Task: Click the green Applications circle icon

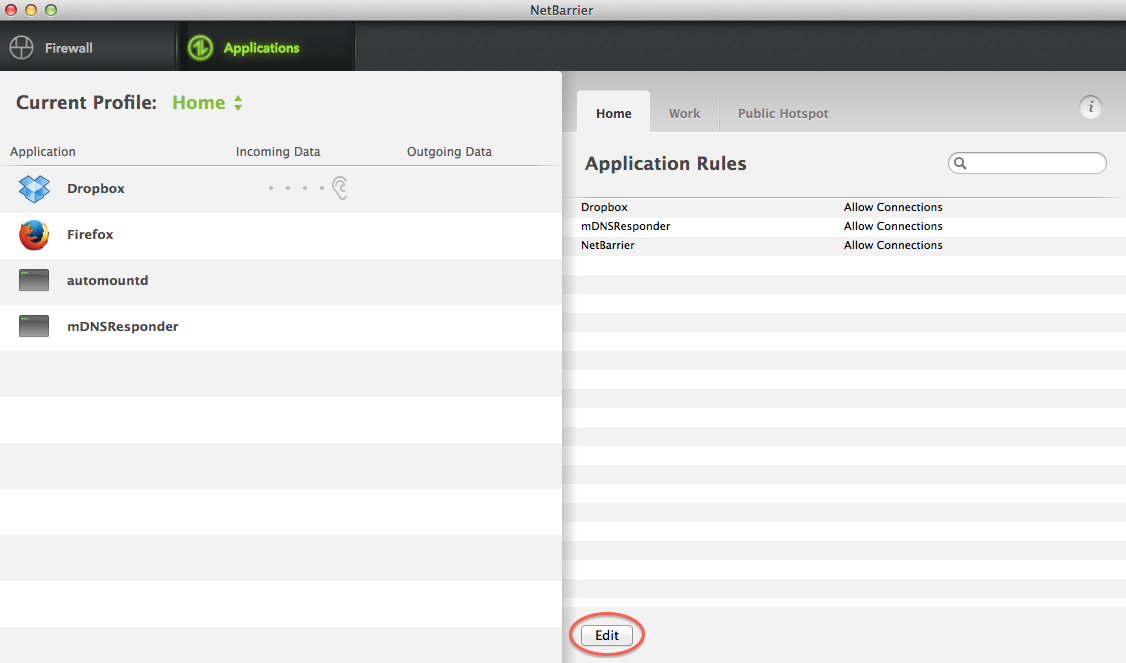Action: tap(200, 47)
